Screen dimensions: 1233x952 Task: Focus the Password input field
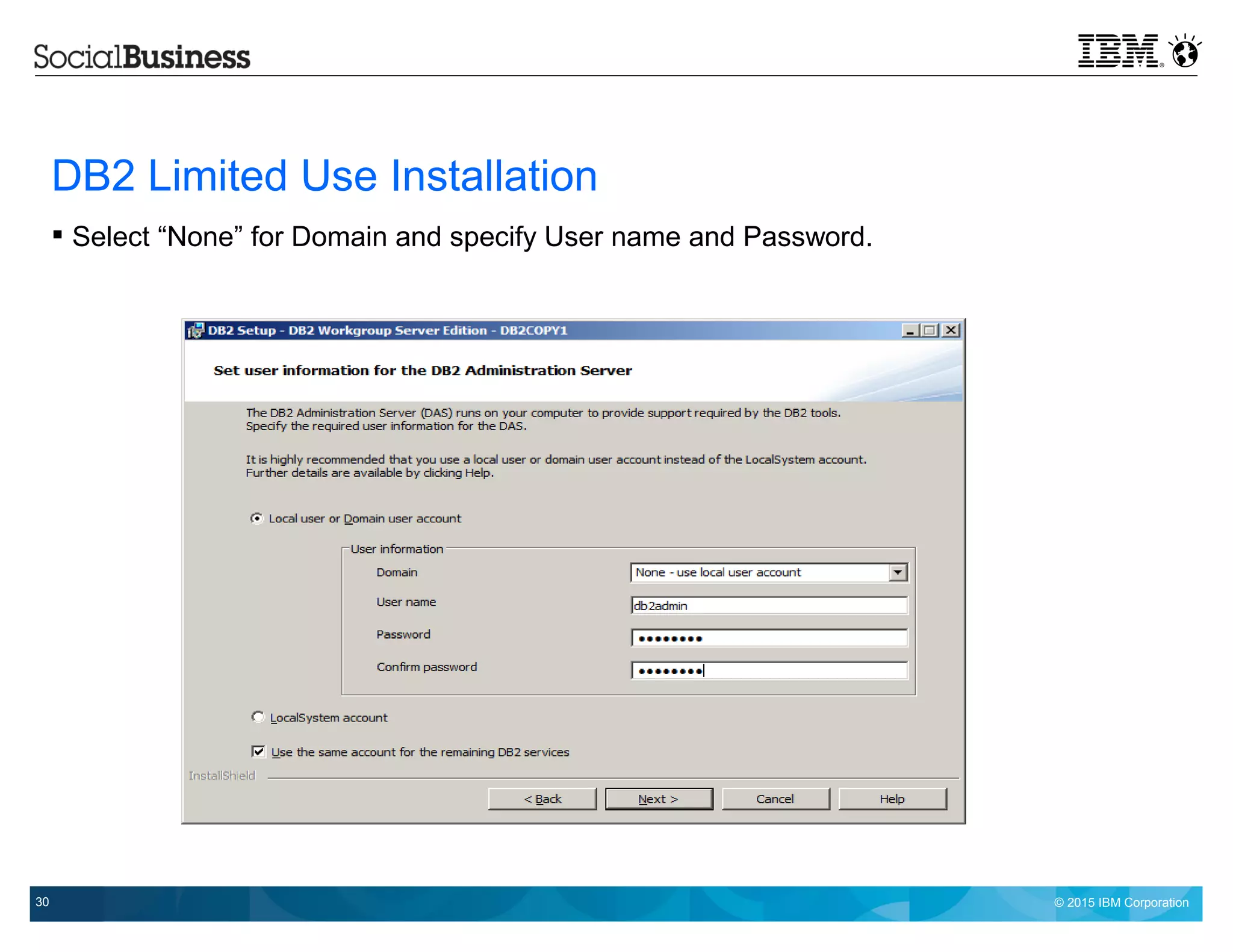click(x=769, y=638)
